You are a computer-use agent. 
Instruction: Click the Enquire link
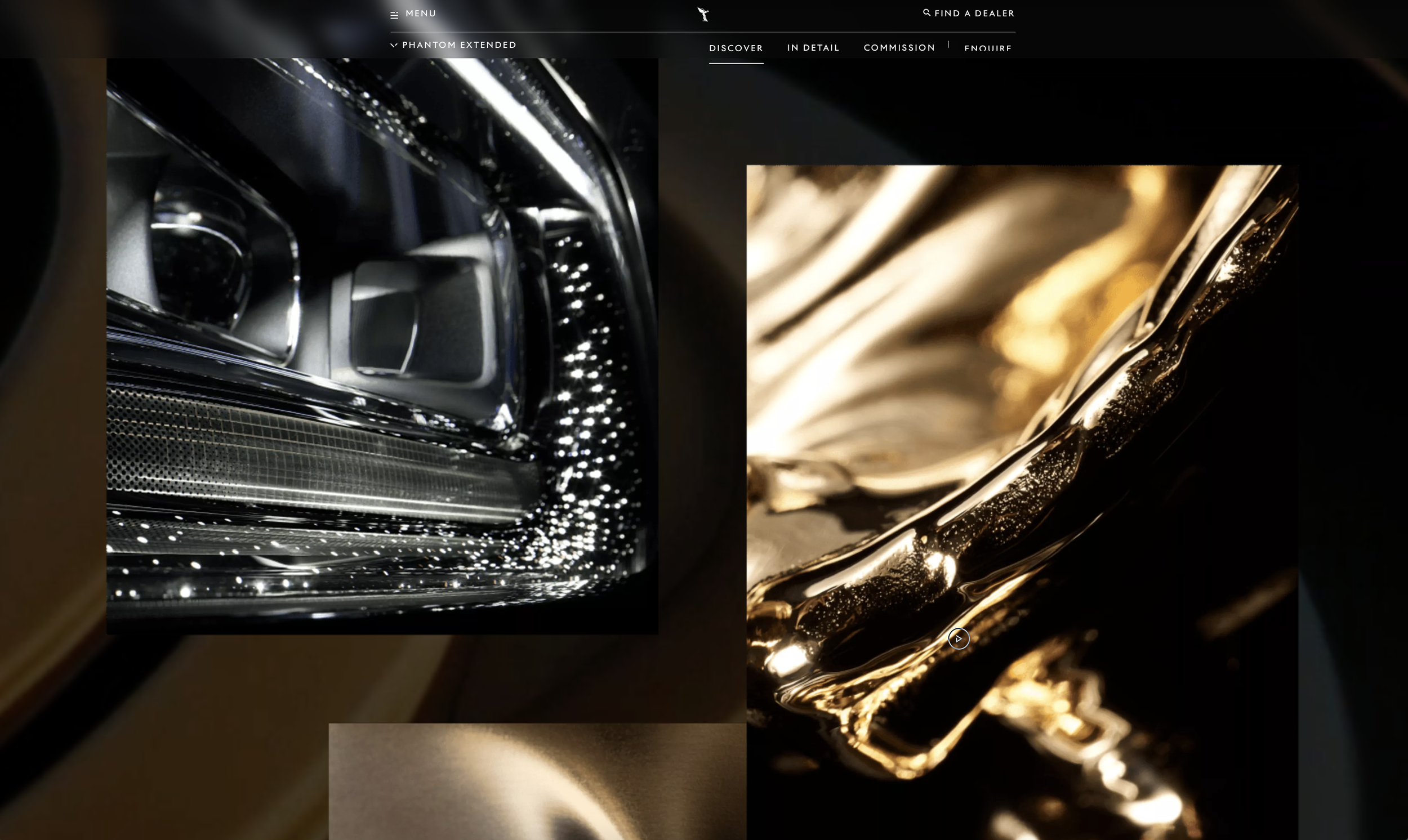click(x=987, y=48)
